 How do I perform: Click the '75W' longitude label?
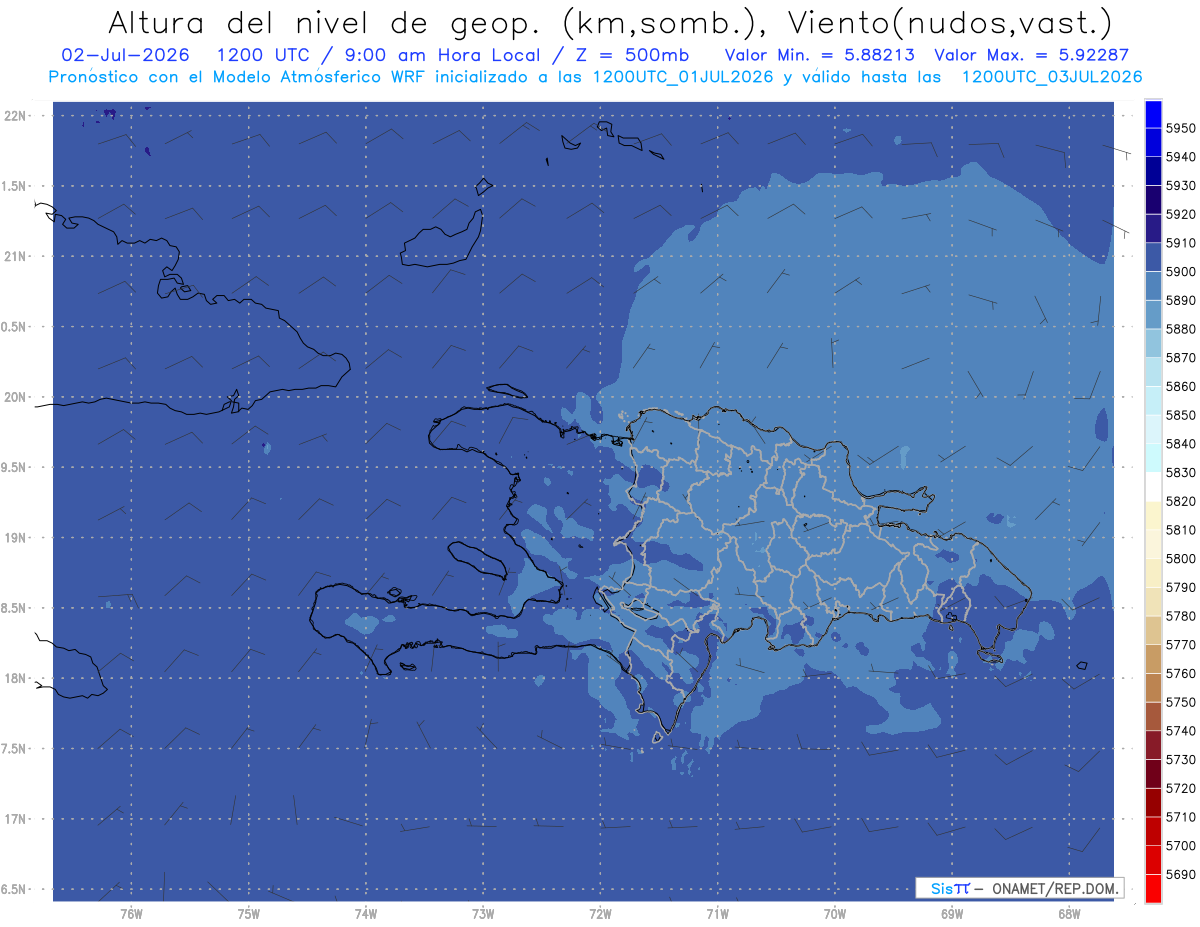249,914
